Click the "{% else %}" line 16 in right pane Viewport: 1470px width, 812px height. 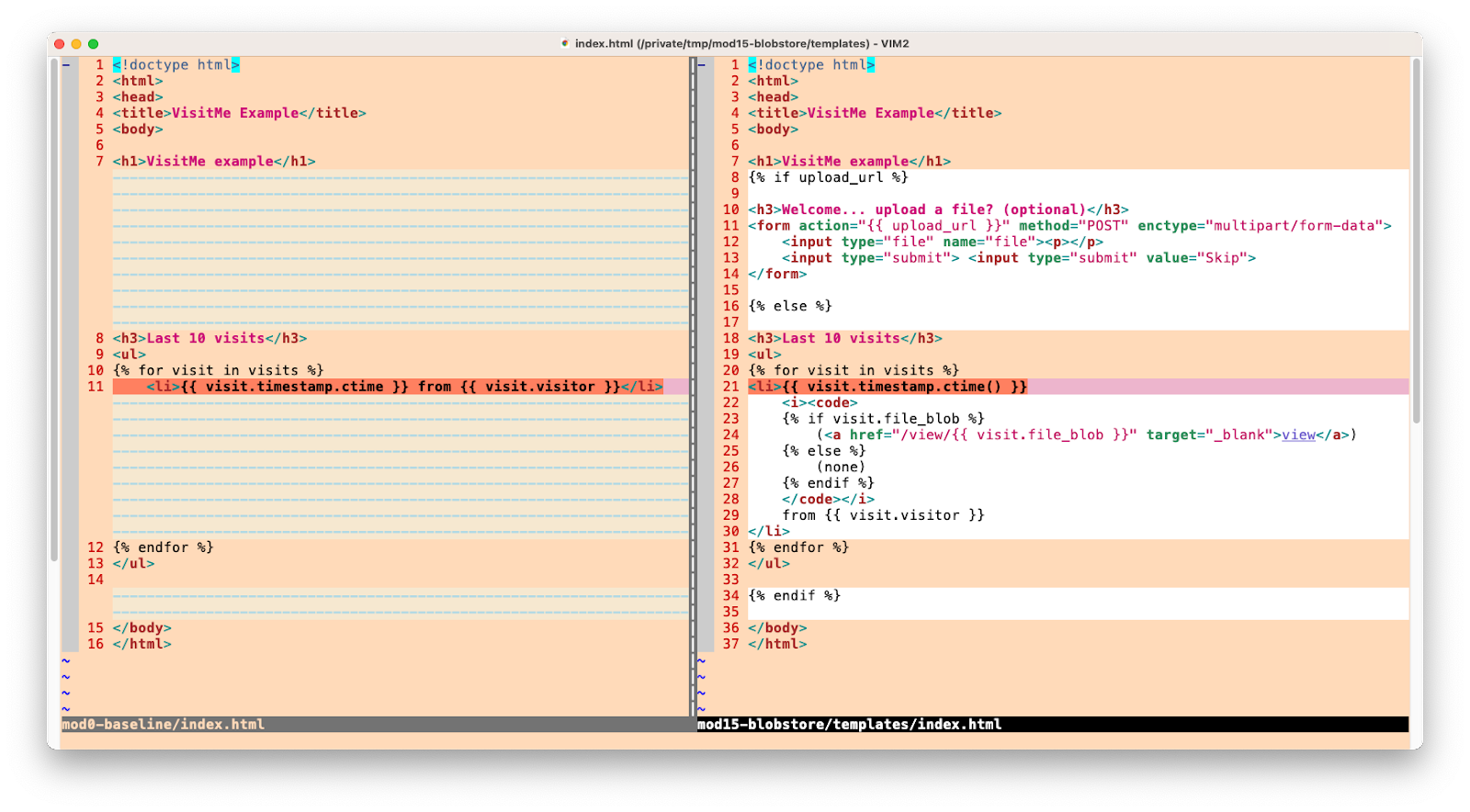click(790, 306)
